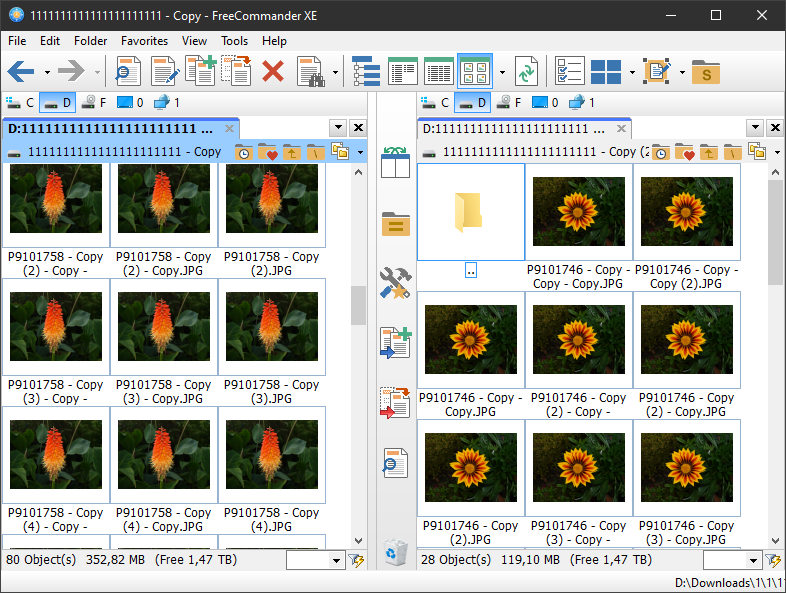Open history in left panel address bar
The image size is (786, 593).
pyautogui.click(x=244, y=152)
